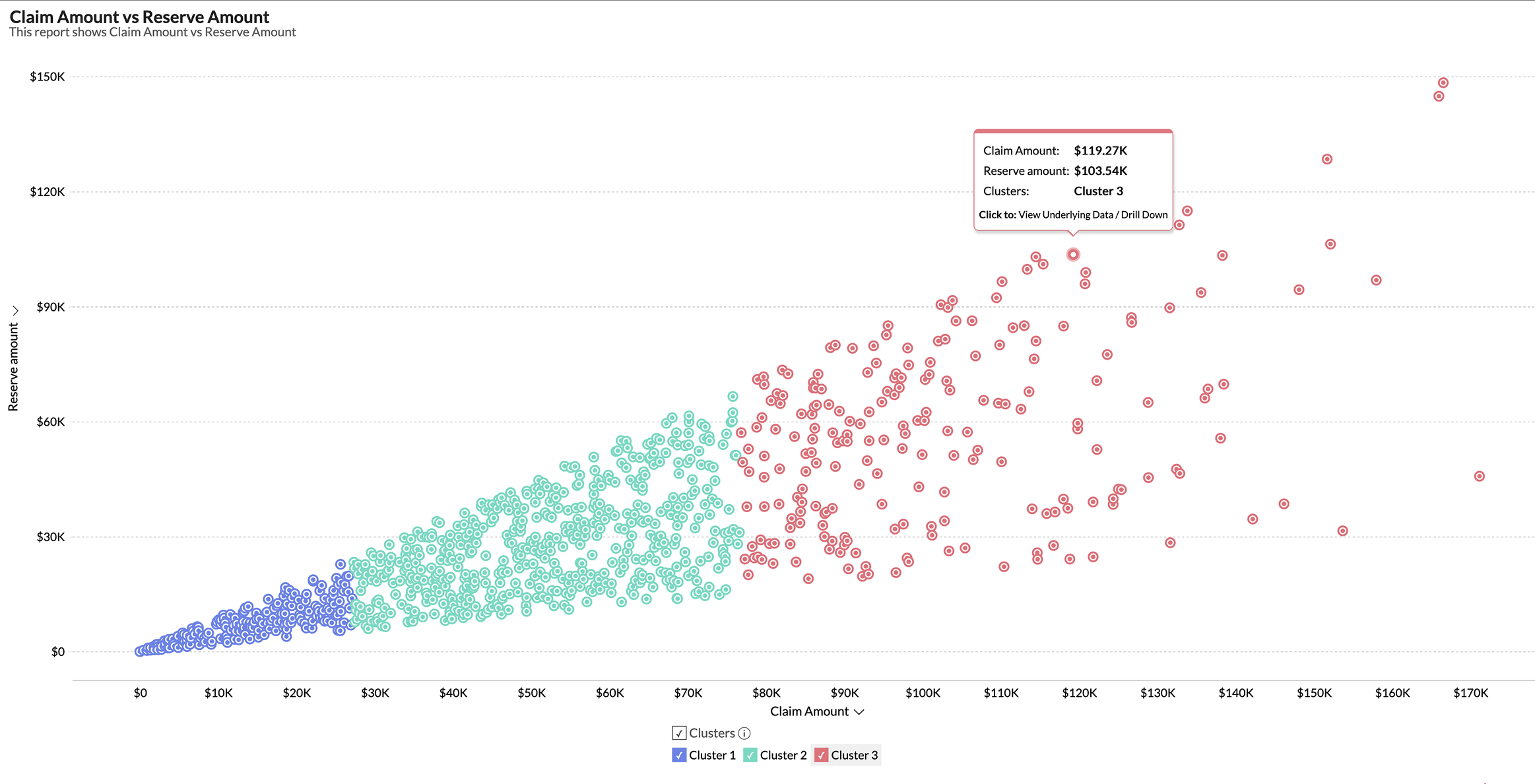Uncheck the Clusters checkbox

679,733
